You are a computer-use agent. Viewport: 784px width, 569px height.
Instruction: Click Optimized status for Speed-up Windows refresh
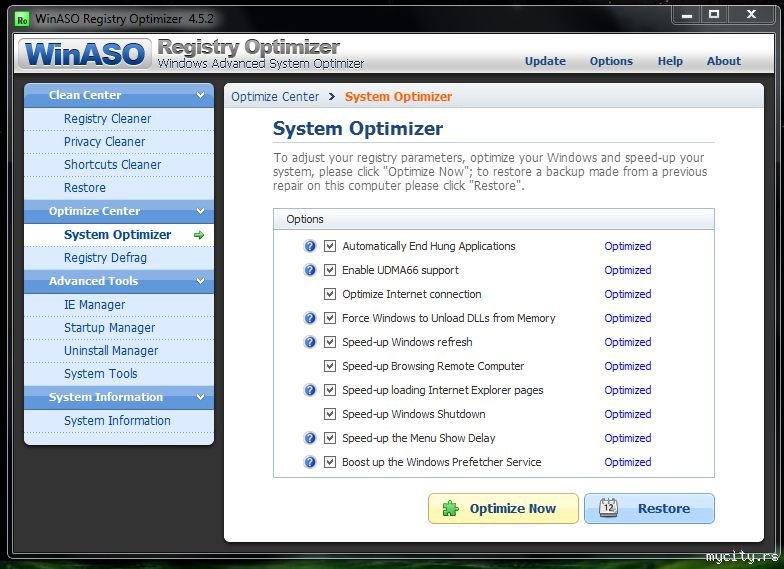click(x=628, y=342)
